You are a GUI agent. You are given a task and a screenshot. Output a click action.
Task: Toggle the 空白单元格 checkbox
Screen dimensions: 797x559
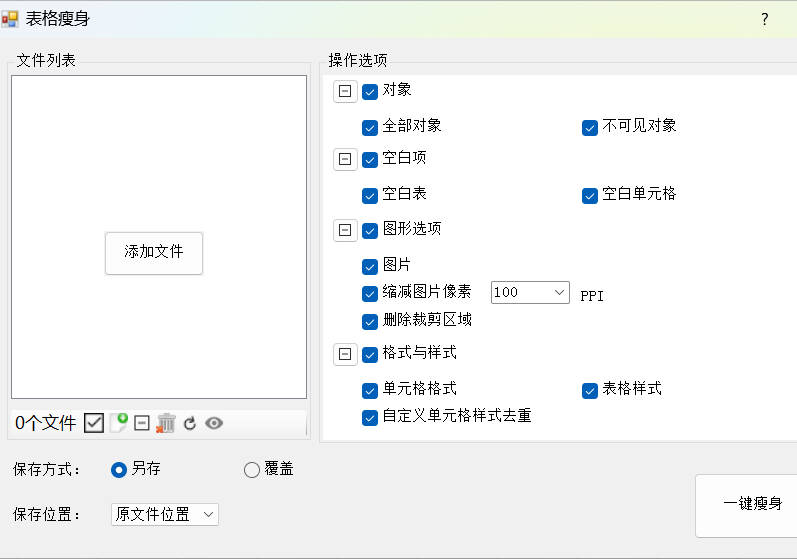(590, 195)
